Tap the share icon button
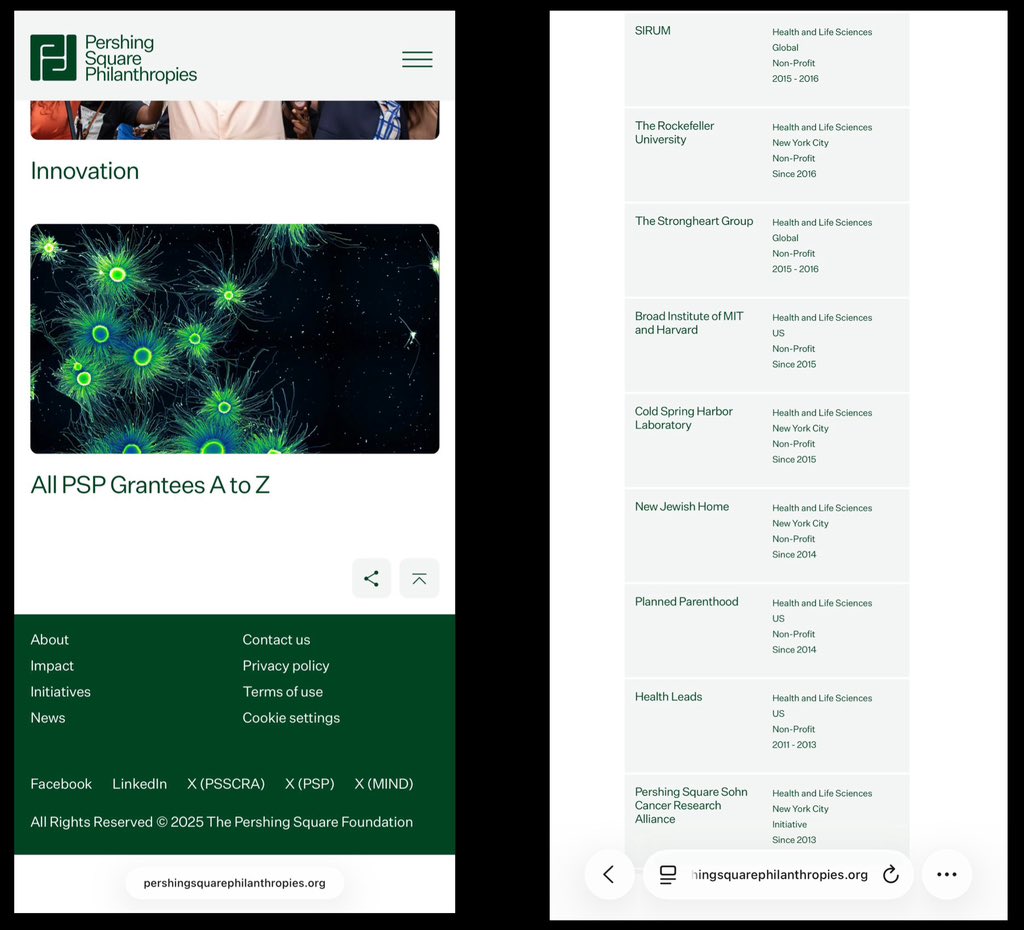Image resolution: width=1024 pixels, height=930 pixels. tap(372, 578)
